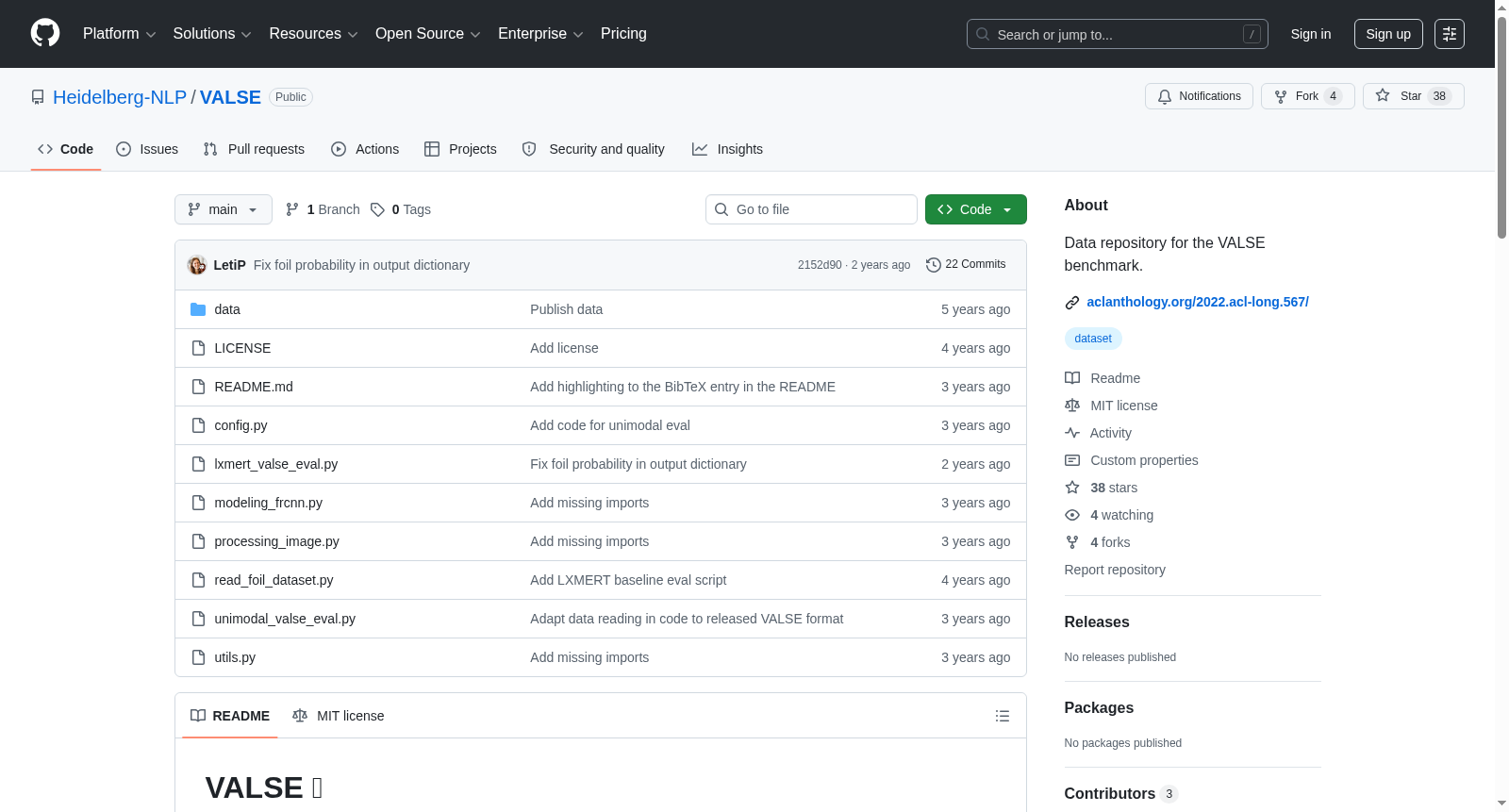The width and height of the screenshot is (1509, 812).
Task: Click the branch icon beside 1 Branch
Action: click(292, 209)
